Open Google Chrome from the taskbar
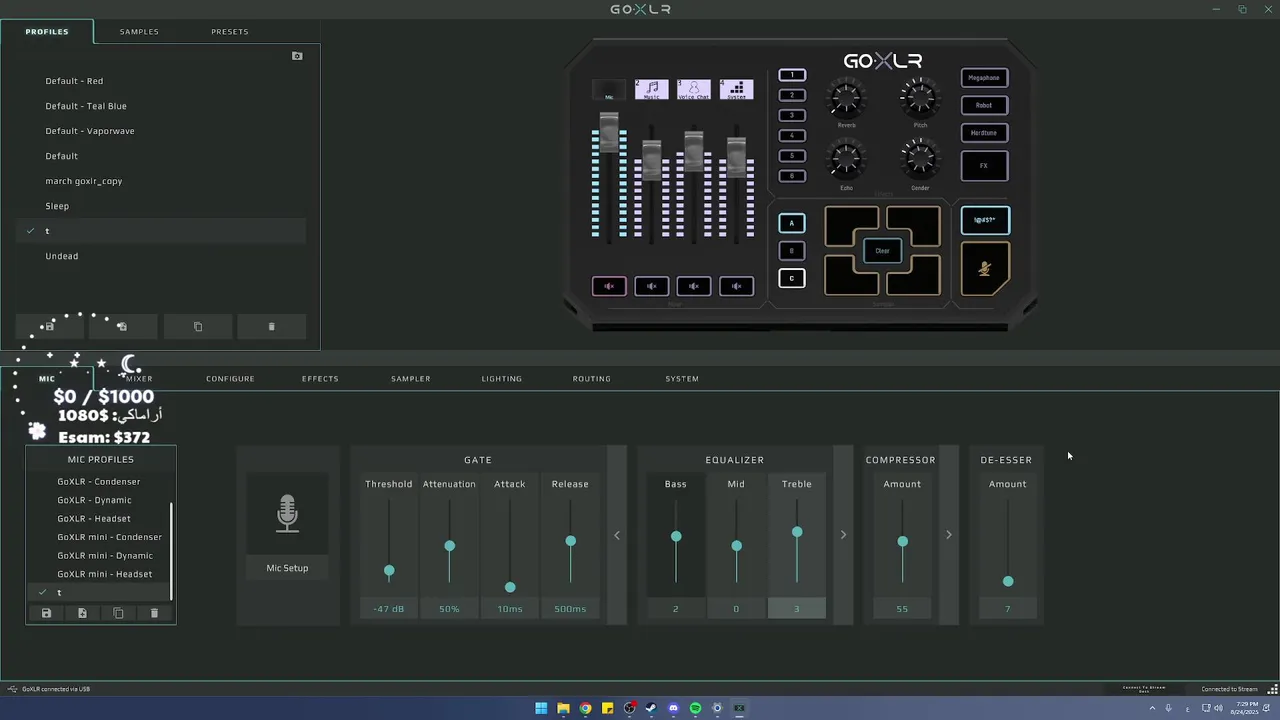Screen dimensions: 1280x720 point(585,708)
